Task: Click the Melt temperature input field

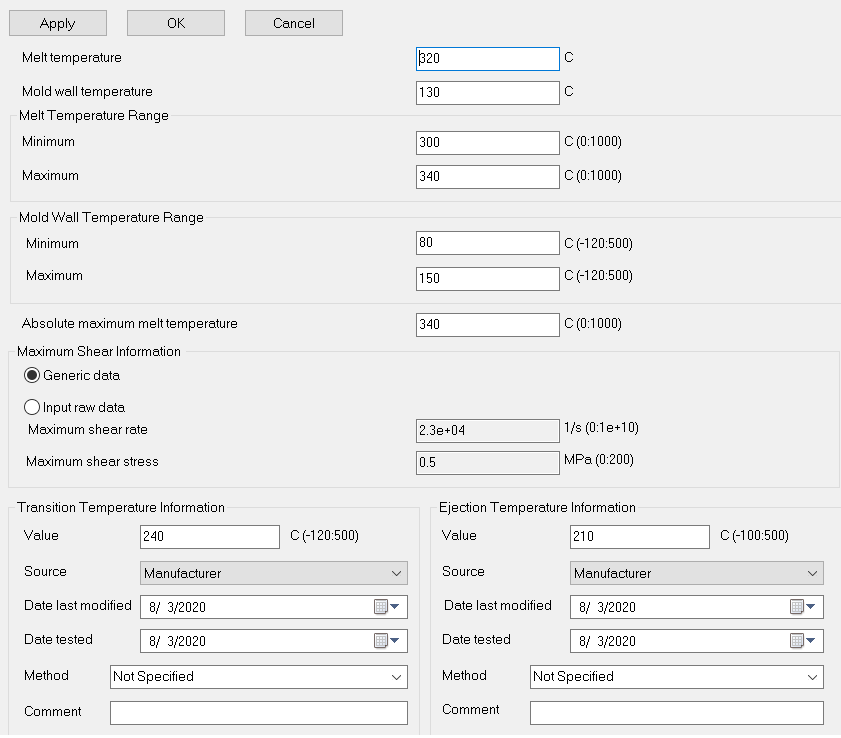Action: coord(487,59)
